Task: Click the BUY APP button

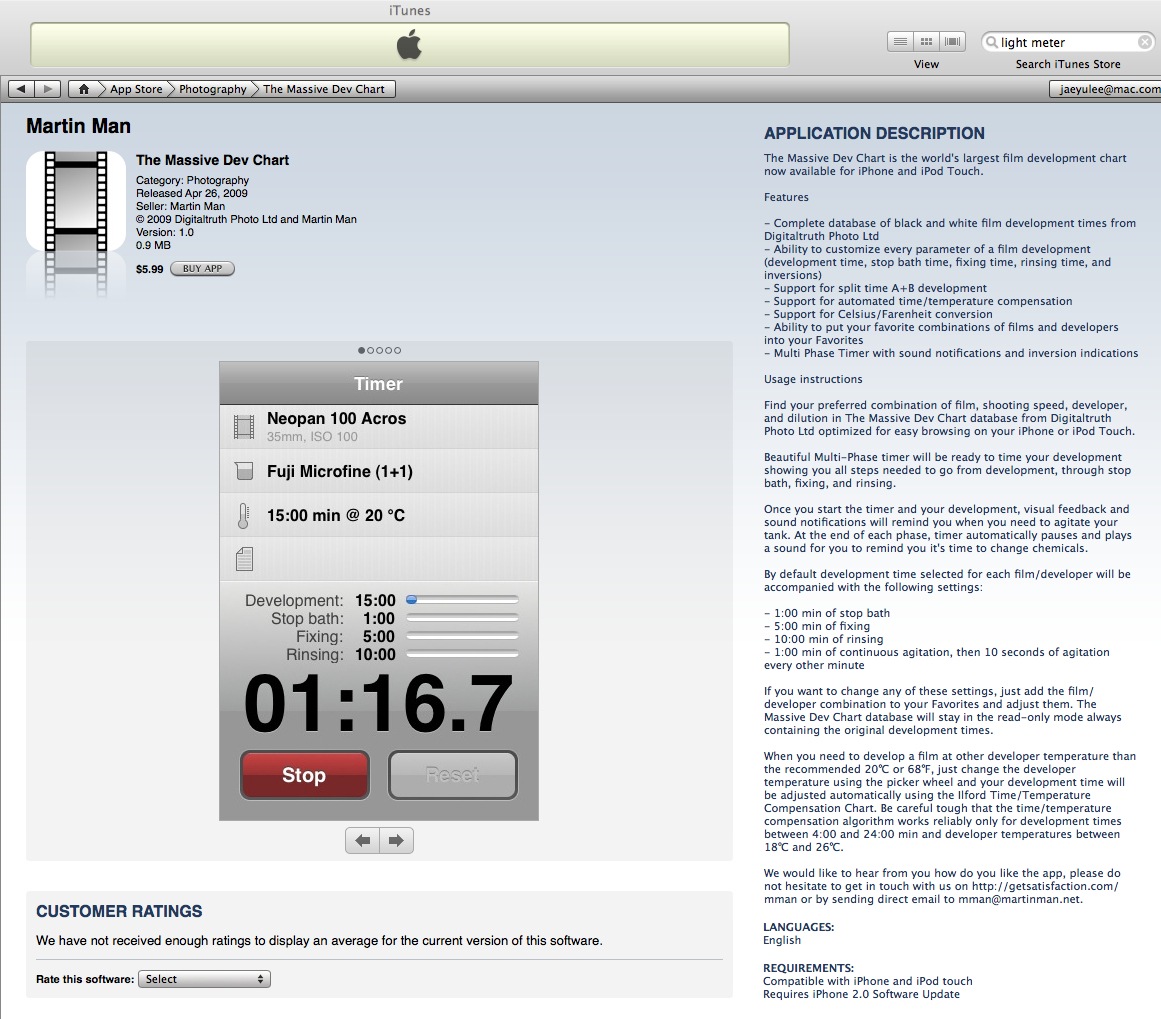Action: tap(202, 269)
